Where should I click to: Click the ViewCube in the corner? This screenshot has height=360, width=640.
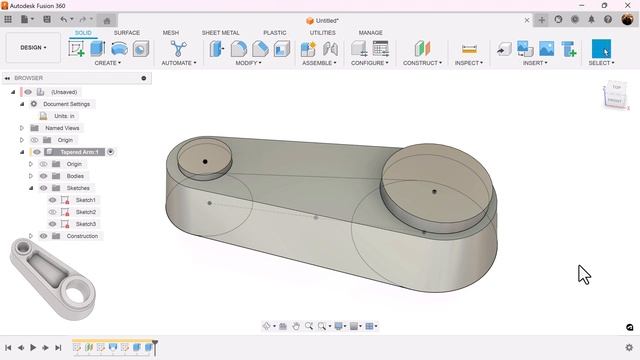pos(616,96)
